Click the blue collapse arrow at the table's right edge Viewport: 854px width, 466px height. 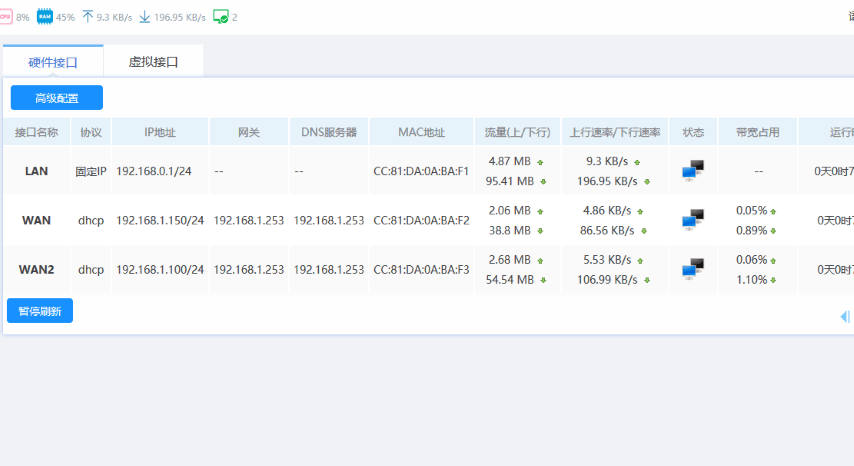point(845,316)
